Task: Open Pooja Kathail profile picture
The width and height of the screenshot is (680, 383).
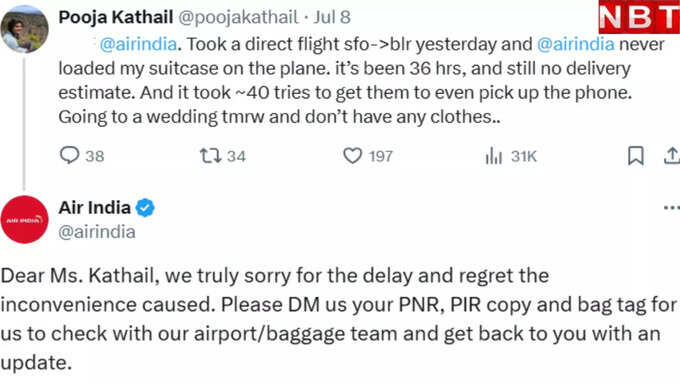Action: tap(24, 29)
